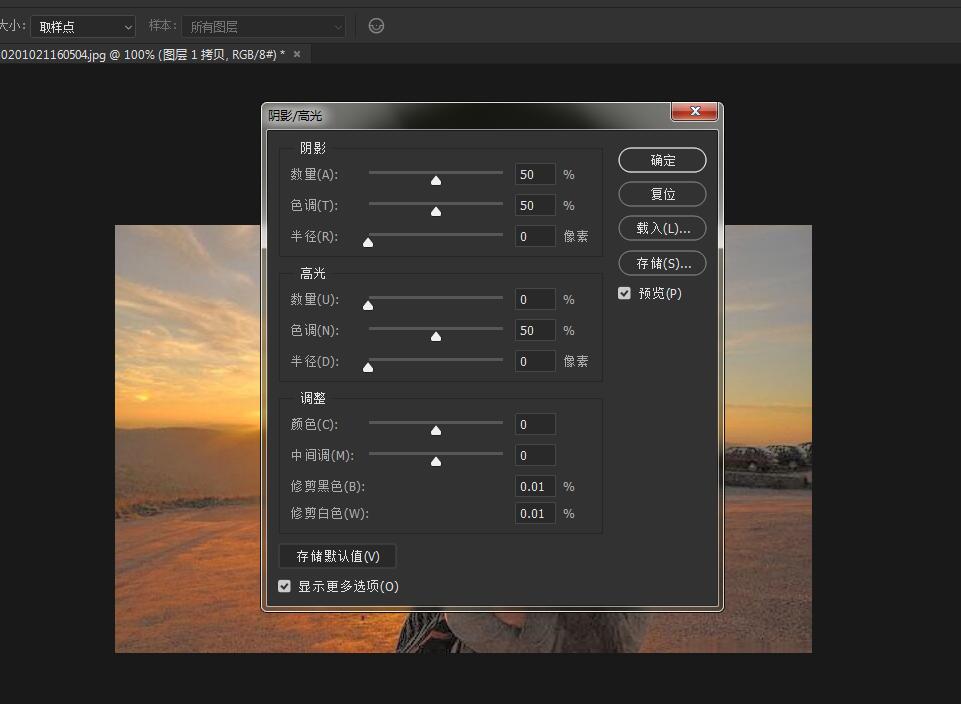Viewport: 961px width, 704px height.
Task: Click the shadows 数量(A) slider handle
Action: coord(435,180)
